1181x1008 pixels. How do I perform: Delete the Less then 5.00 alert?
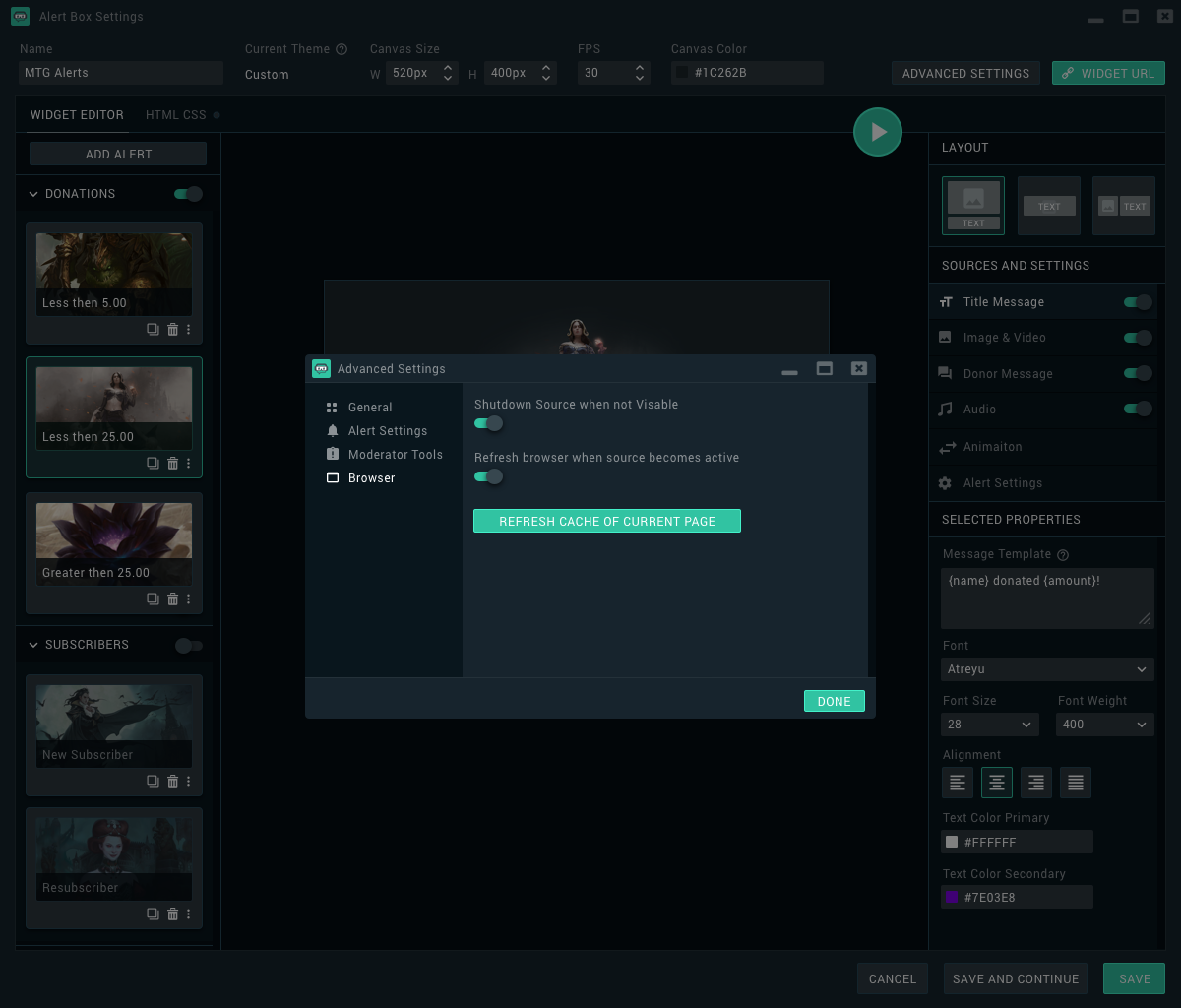click(x=172, y=329)
